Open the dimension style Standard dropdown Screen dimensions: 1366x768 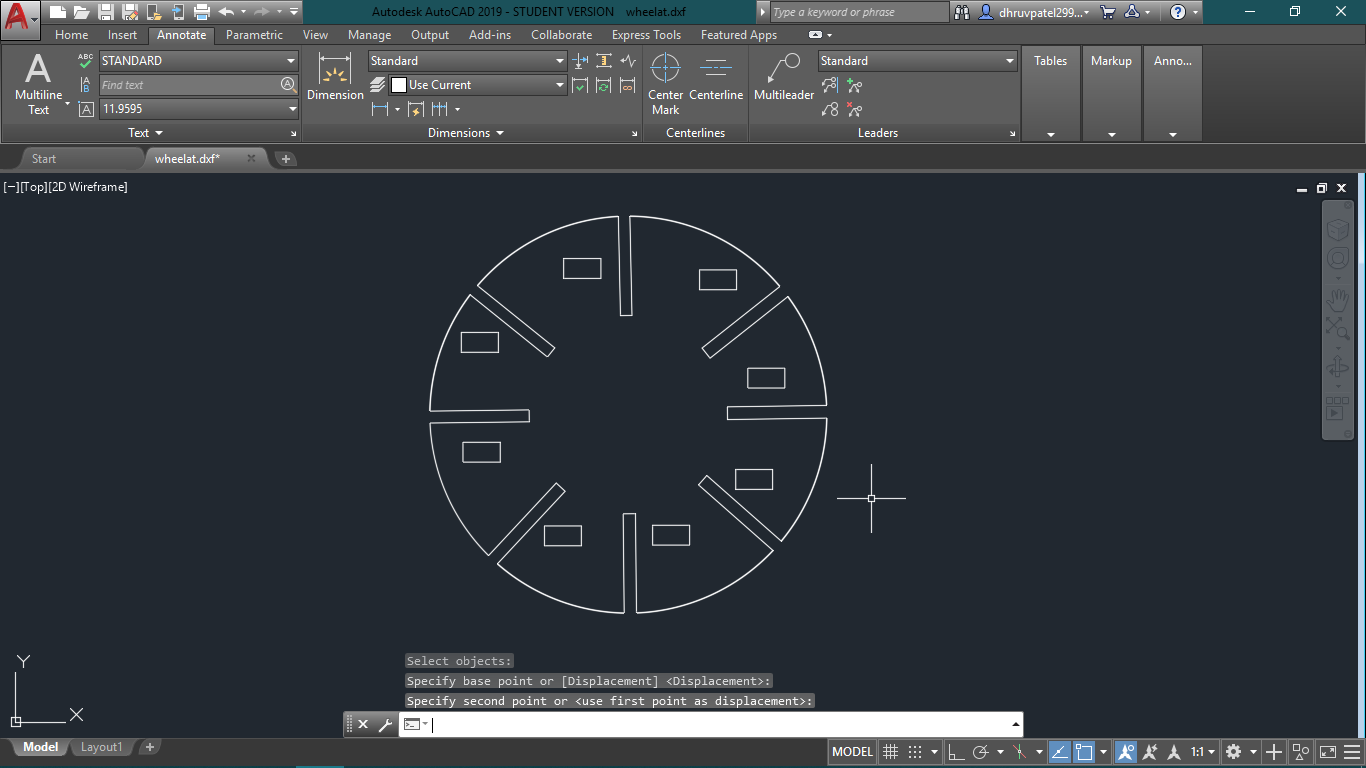click(x=468, y=61)
